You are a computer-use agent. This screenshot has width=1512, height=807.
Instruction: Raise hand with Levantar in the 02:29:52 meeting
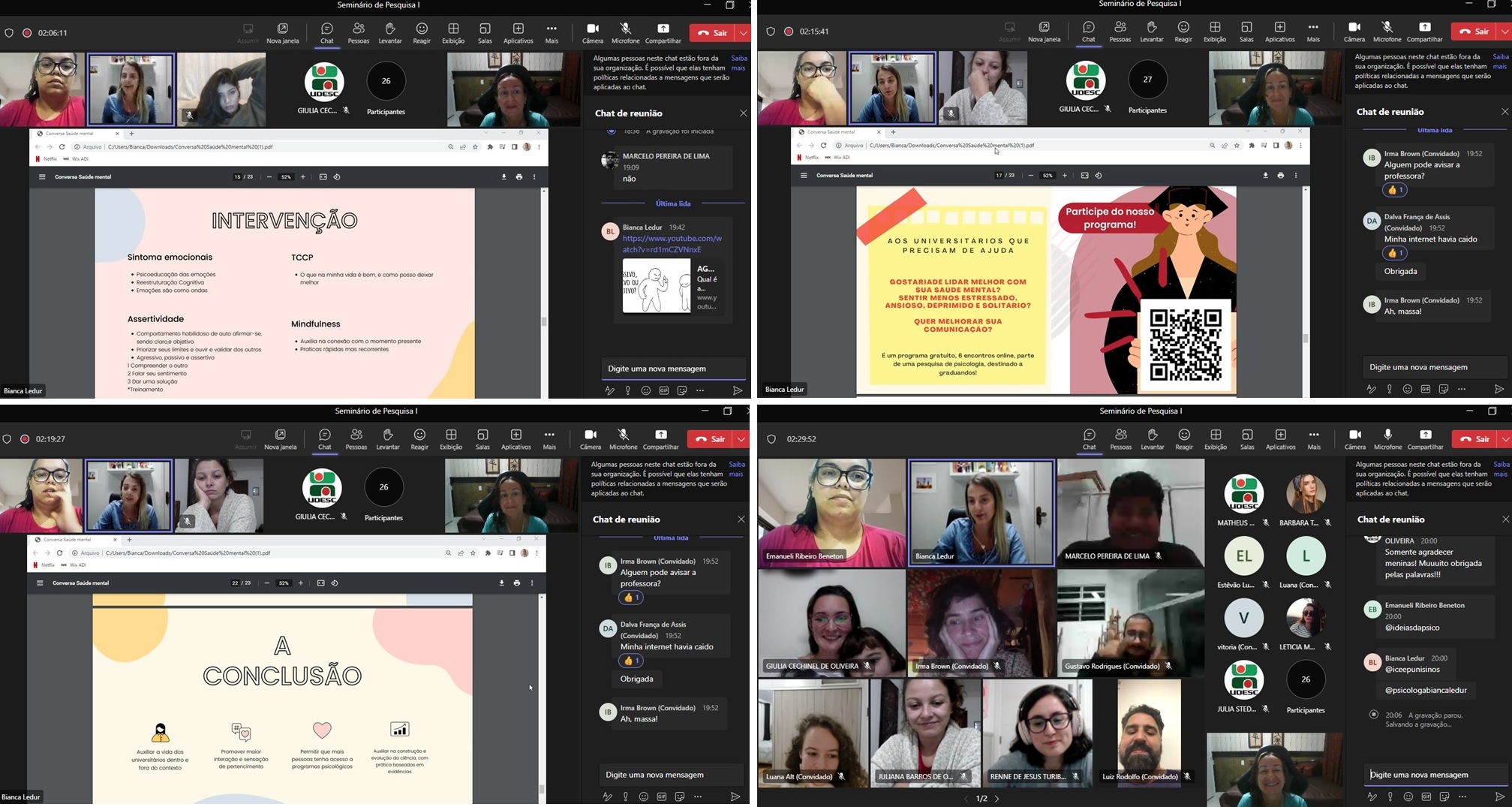click(x=1152, y=439)
